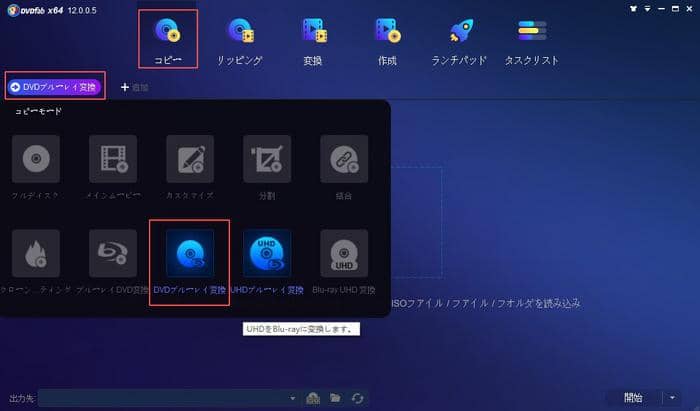The height and width of the screenshot is (411, 700).
Task: Open the ランチパッド launchpad
Action: tap(459, 42)
